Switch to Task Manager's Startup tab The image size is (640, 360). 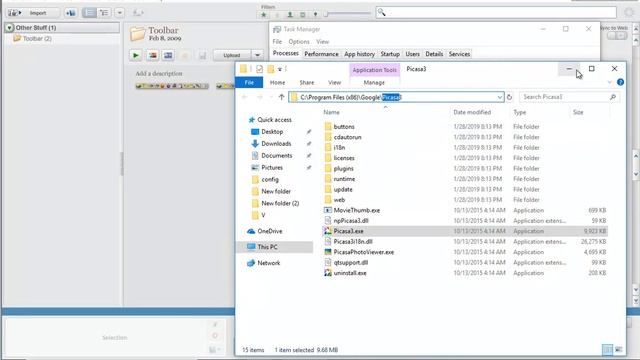tap(390, 54)
